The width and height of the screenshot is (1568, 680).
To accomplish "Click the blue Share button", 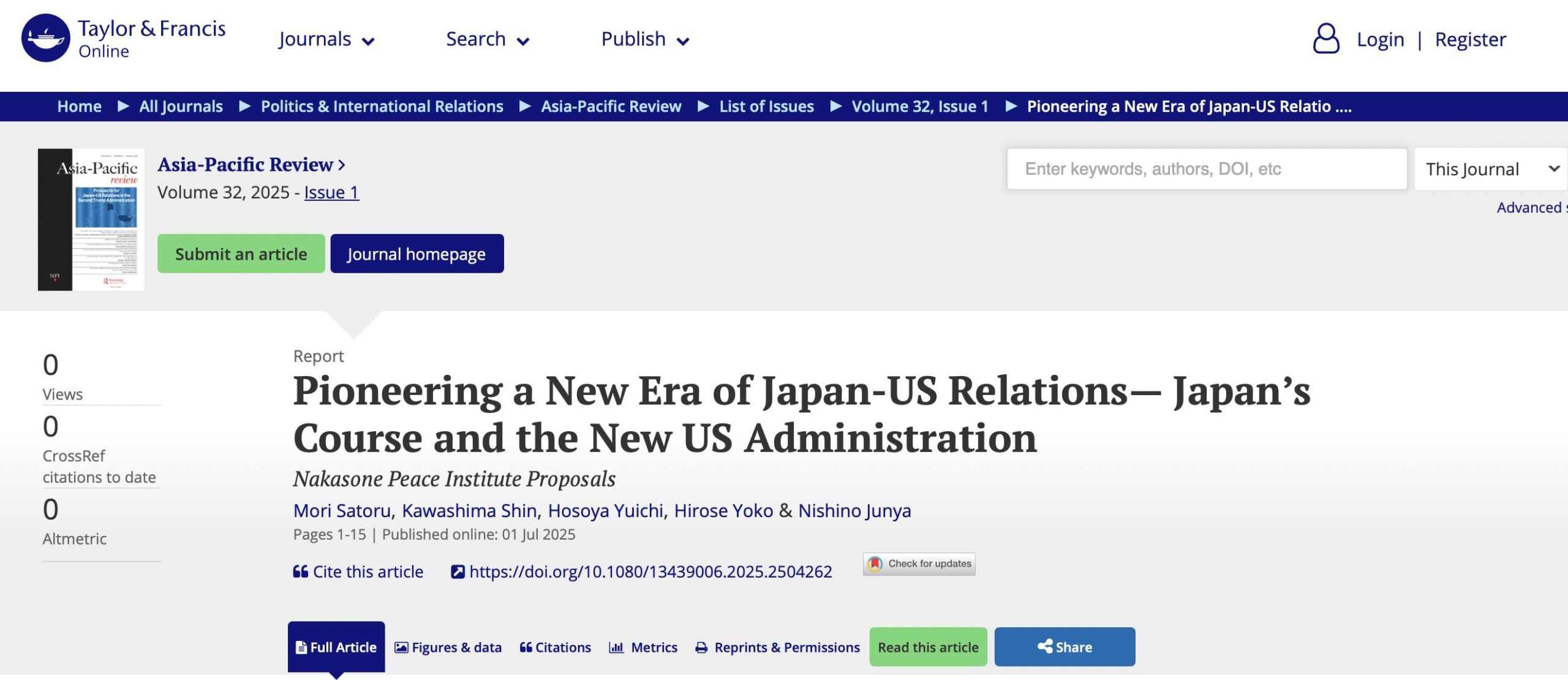I will 1065,647.
